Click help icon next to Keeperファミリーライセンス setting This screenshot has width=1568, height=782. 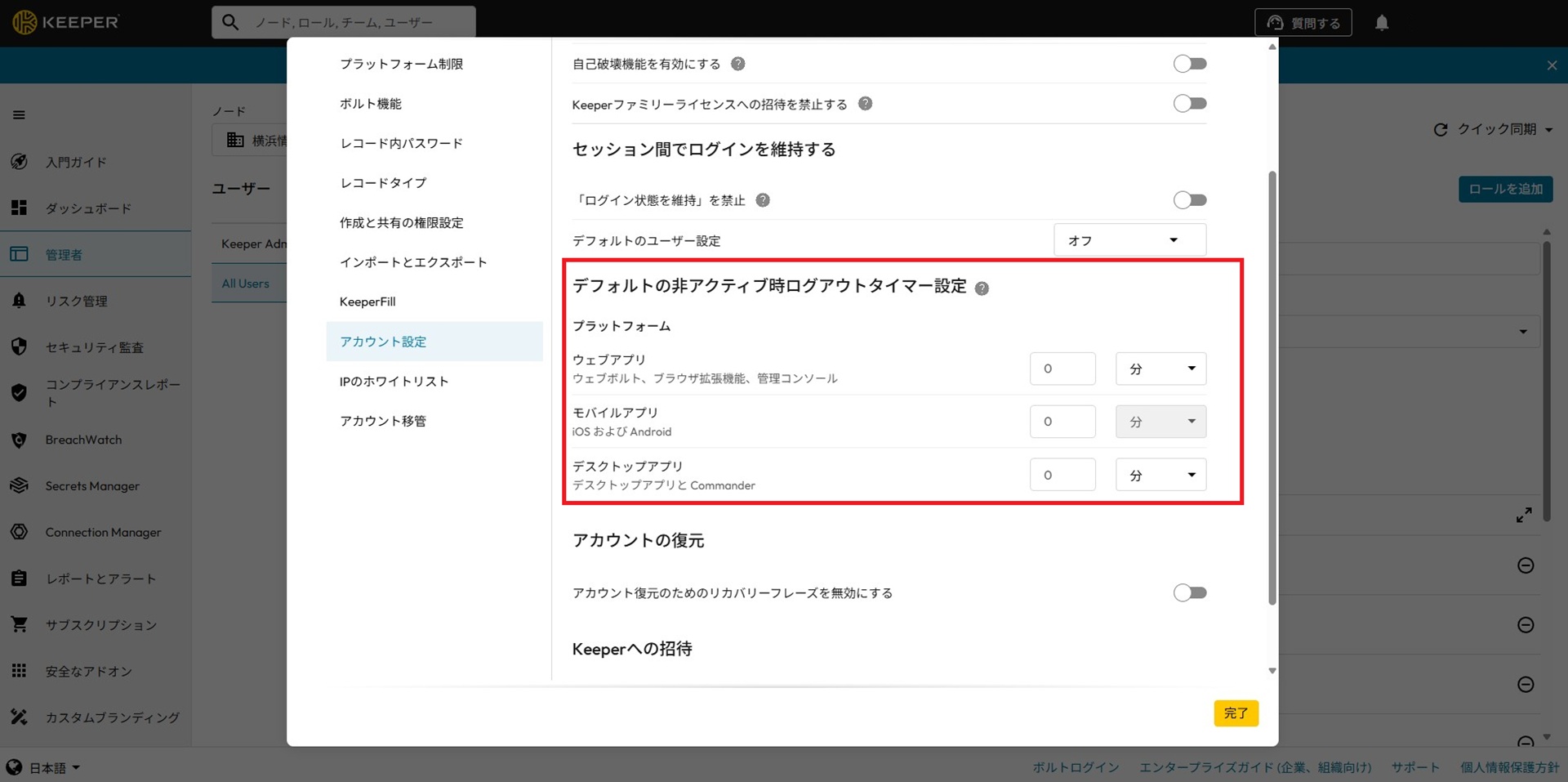click(x=865, y=104)
